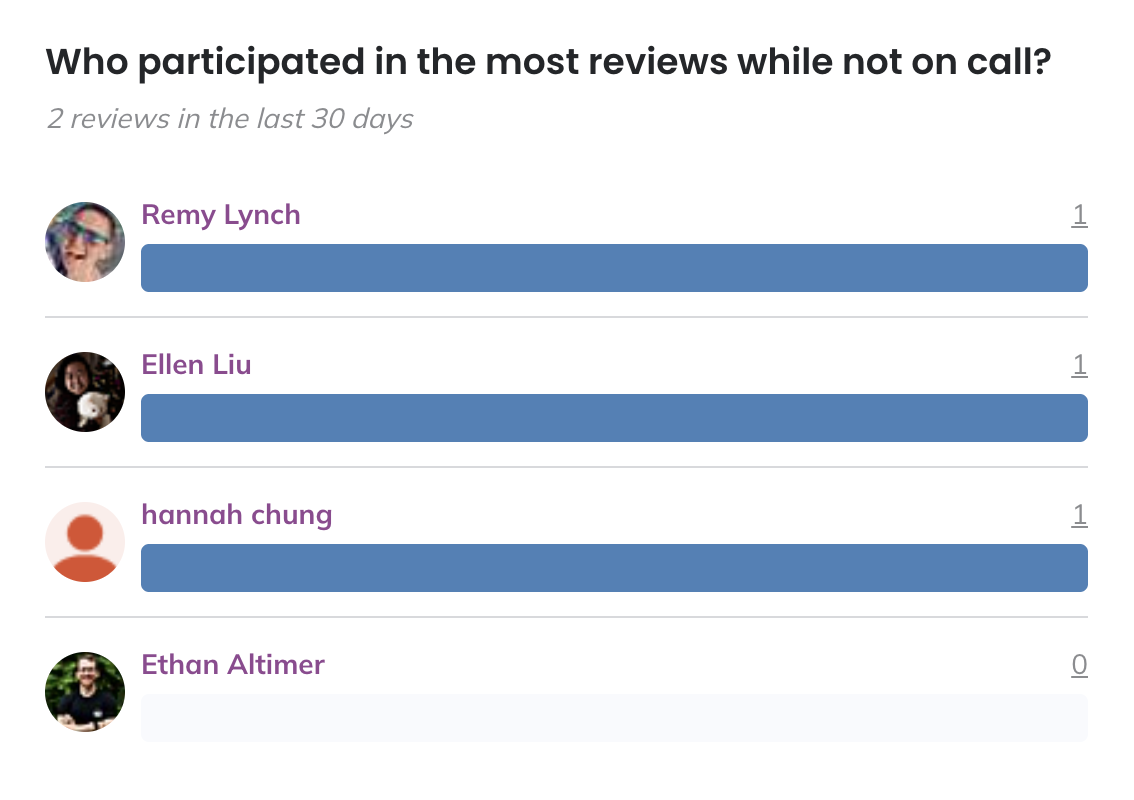Open the Ellen Liu name link
Screen dimensions: 1134x800
pos(196,365)
